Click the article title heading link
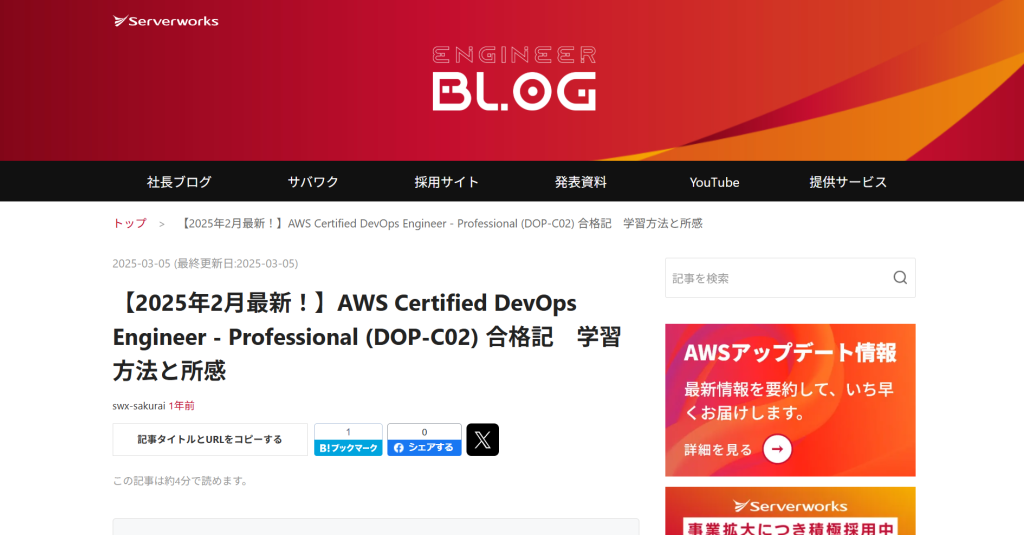The width and height of the screenshot is (1024, 535). pos(367,337)
